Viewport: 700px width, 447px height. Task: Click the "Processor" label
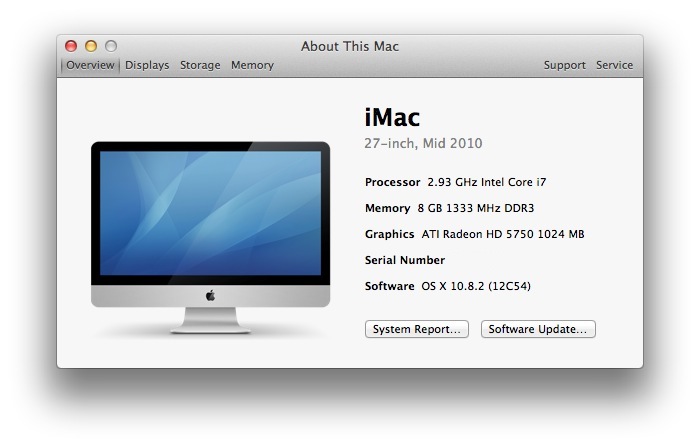[x=392, y=182]
